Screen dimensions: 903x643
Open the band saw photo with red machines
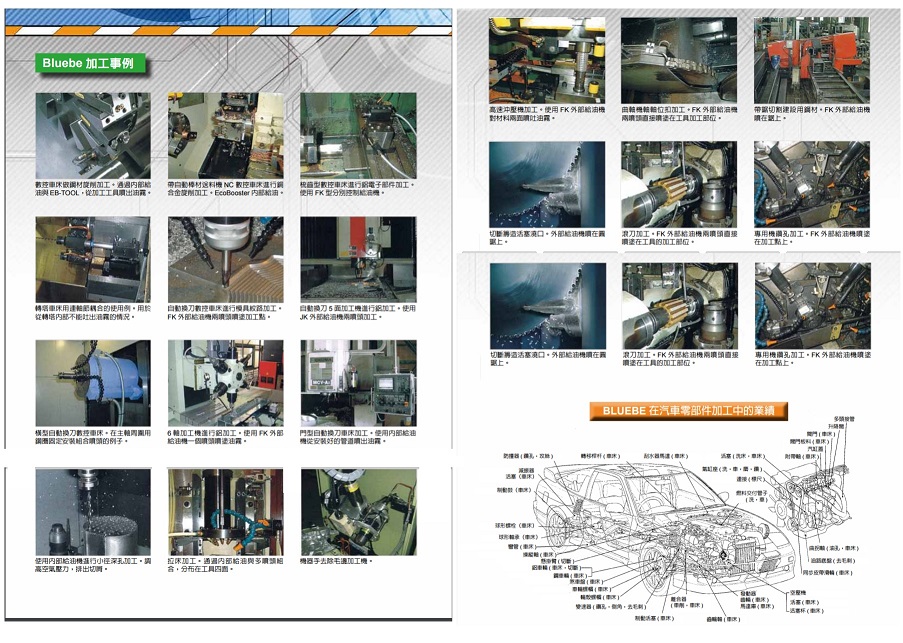(x=812, y=60)
